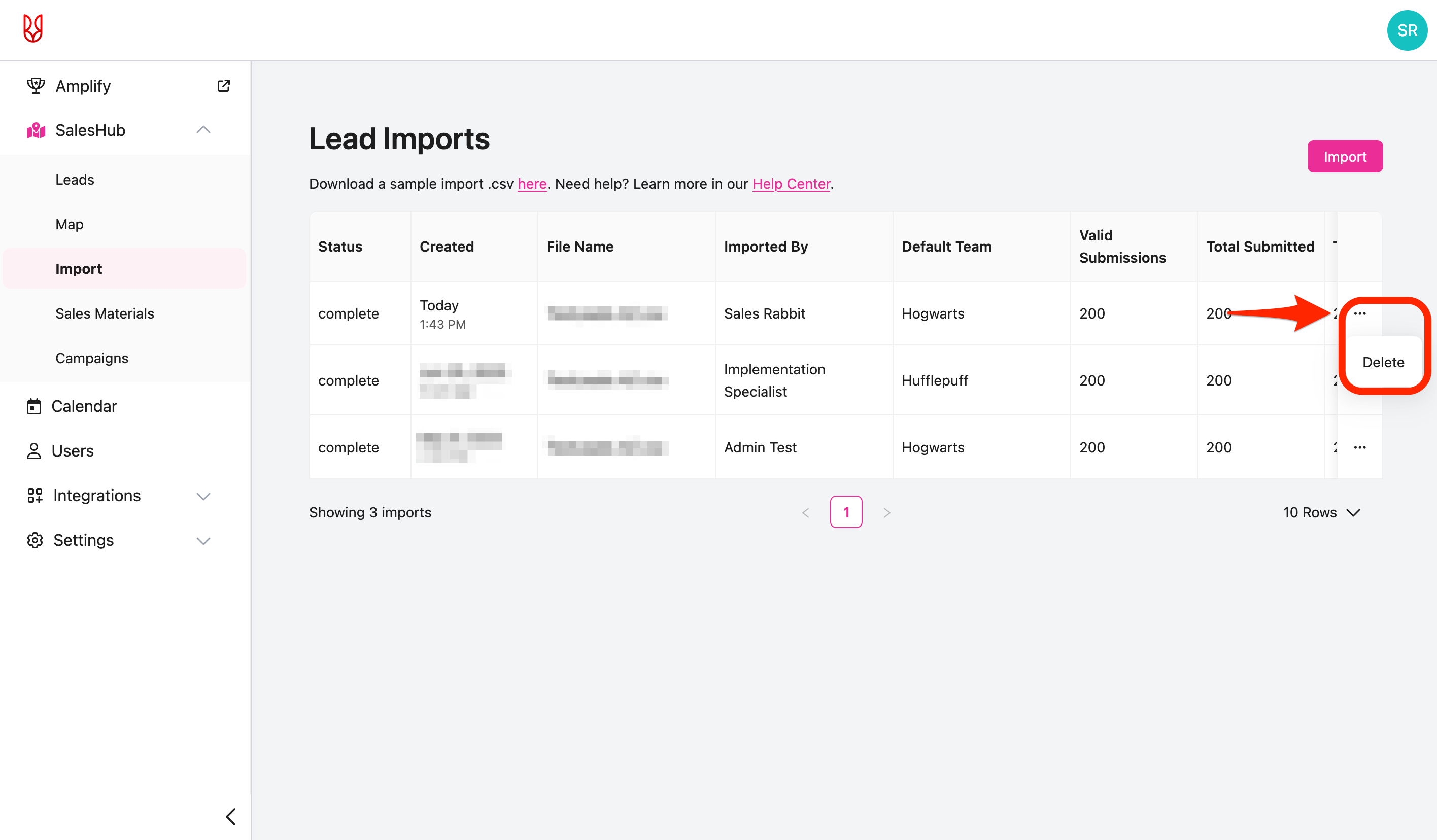
Task: Open Sales Materials in the sidebar
Action: tap(105, 313)
